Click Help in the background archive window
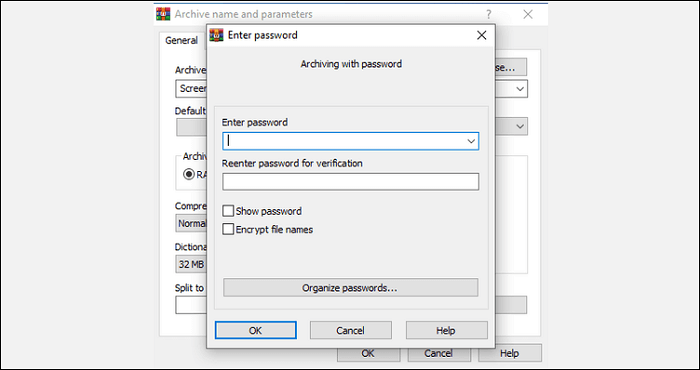700x370 pixels. [x=509, y=353]
